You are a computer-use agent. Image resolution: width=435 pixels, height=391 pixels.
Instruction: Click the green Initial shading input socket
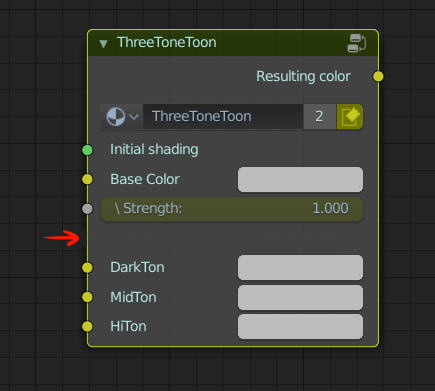pos(87,150)
